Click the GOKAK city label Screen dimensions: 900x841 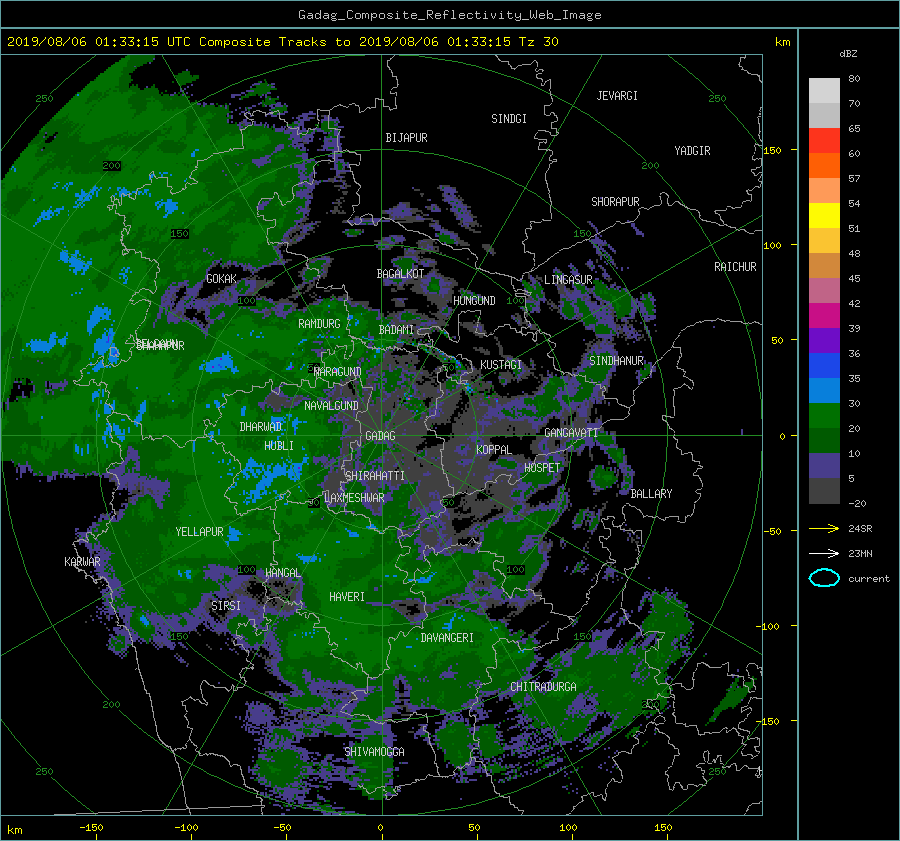click(x=221, y=279)
